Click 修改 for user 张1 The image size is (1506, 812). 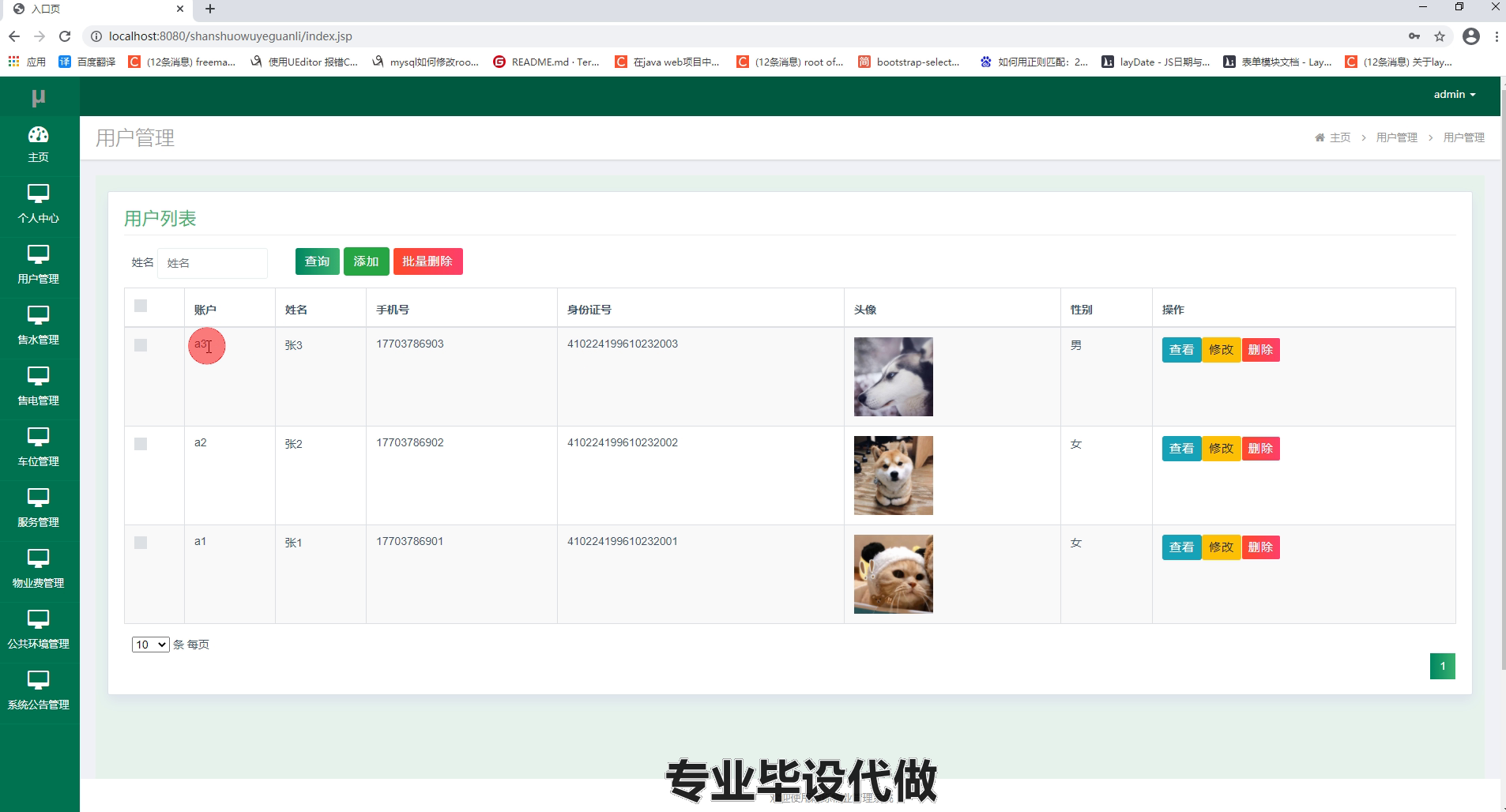click(1221, 547)
